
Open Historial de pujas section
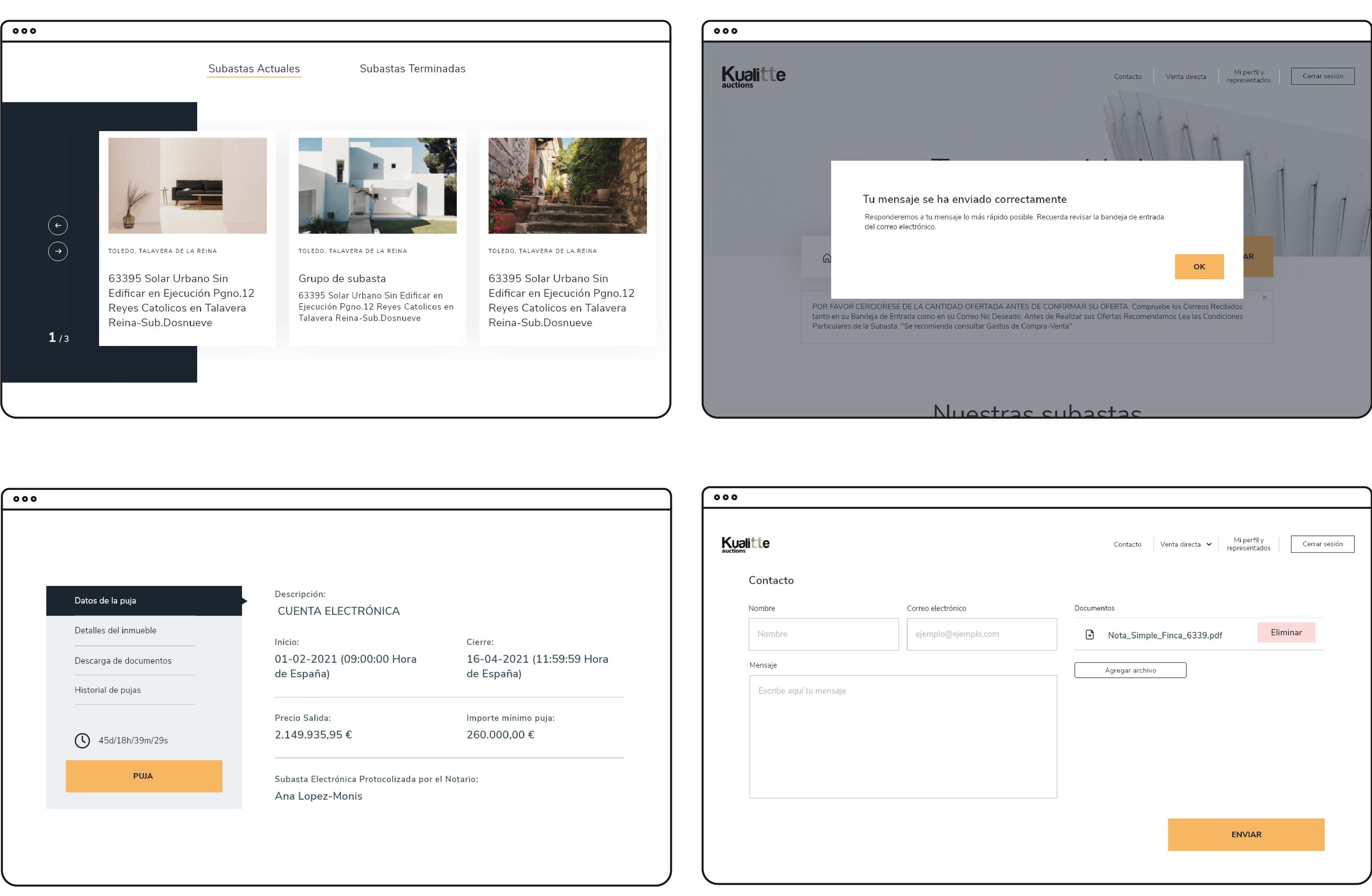107,690
